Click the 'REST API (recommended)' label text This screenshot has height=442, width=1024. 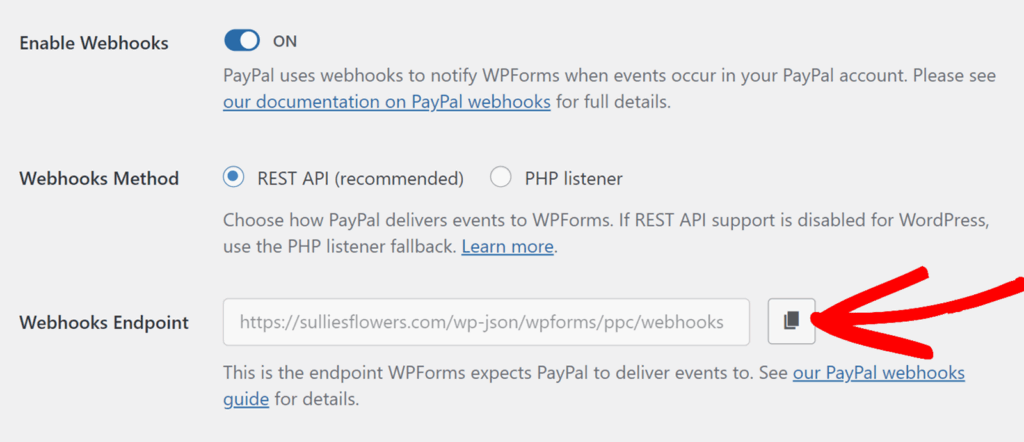tap(358, 179)
